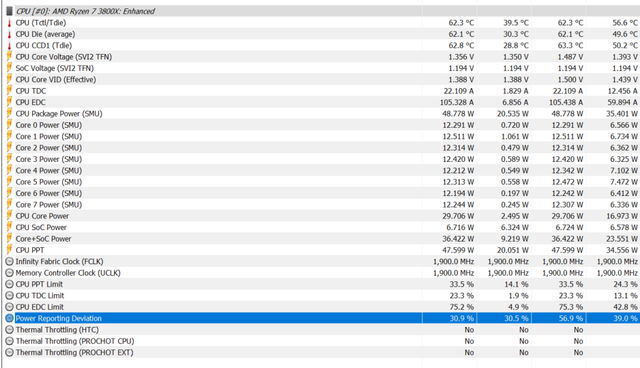Click lightning icon beside CPU EDC
This screenshot has width=640, height=368.
pos(9,102)
